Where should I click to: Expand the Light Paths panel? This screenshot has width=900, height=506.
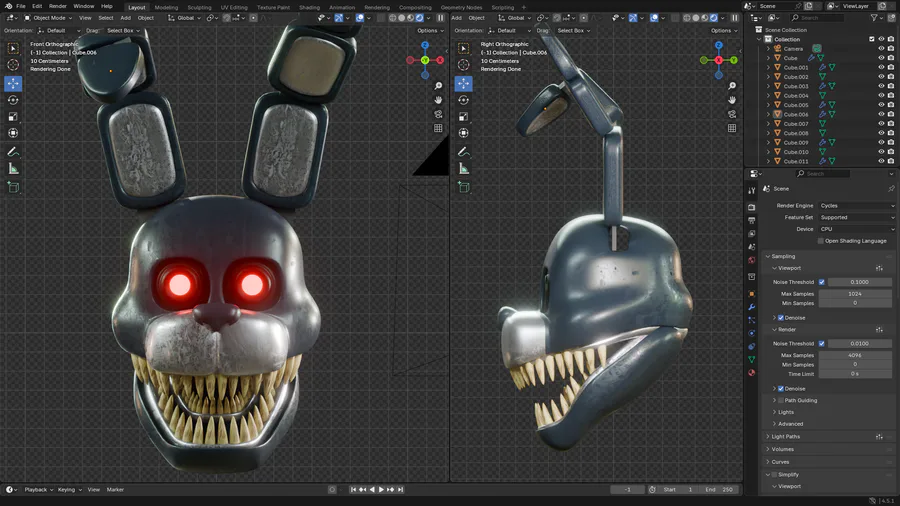pos(785,437)
